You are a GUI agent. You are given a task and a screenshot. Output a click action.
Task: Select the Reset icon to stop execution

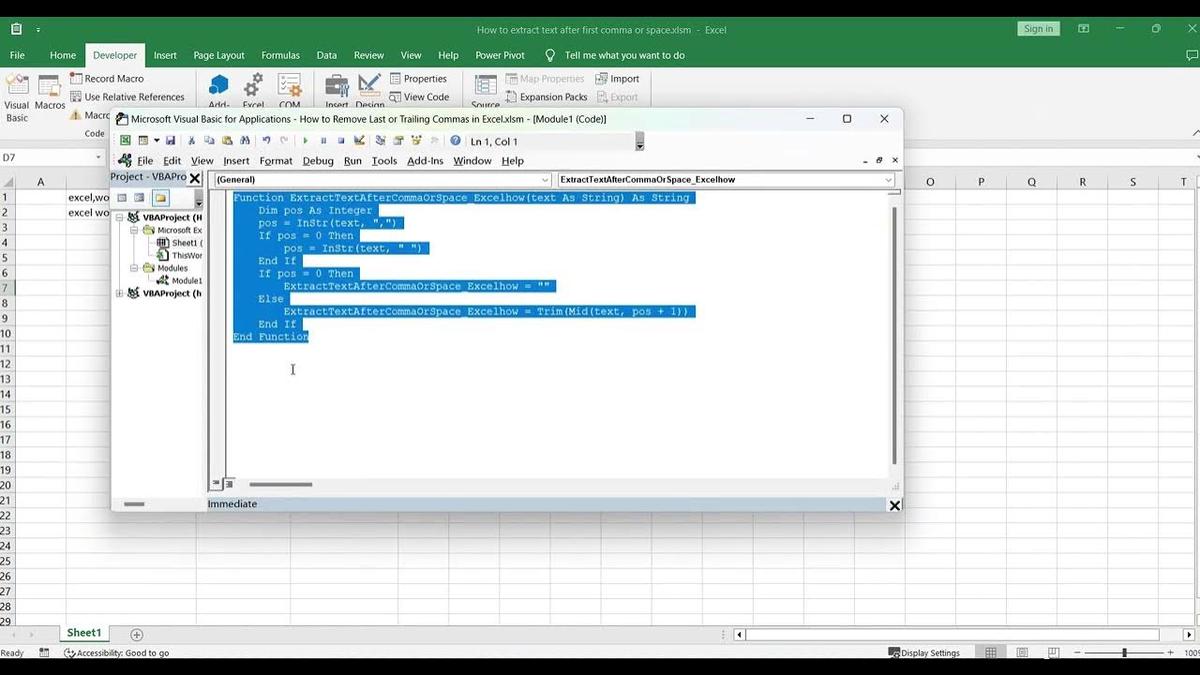tap(340, 141)
